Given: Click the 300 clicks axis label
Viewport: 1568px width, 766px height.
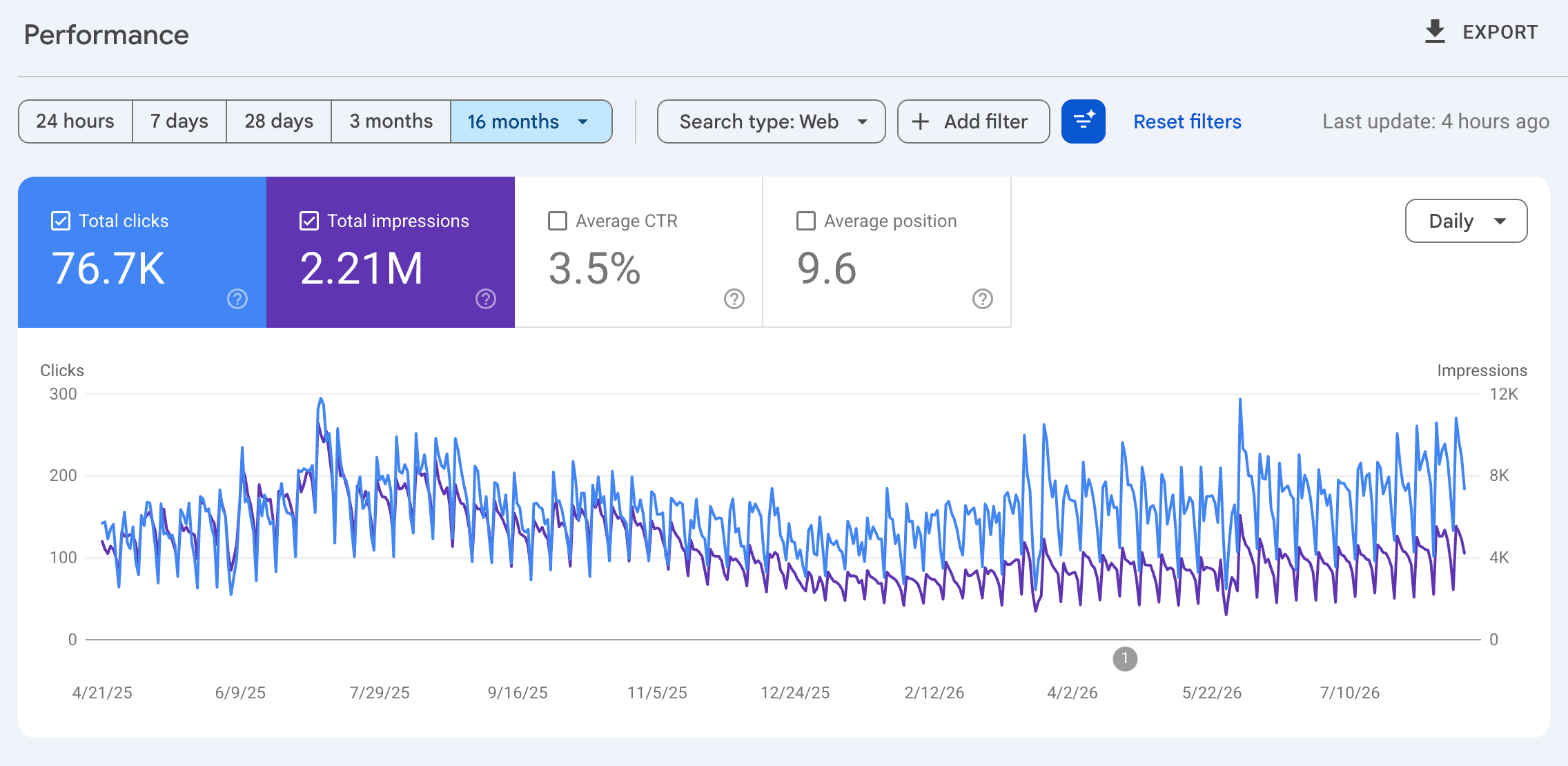Looking at the screenshot, I should pos(63,394).
